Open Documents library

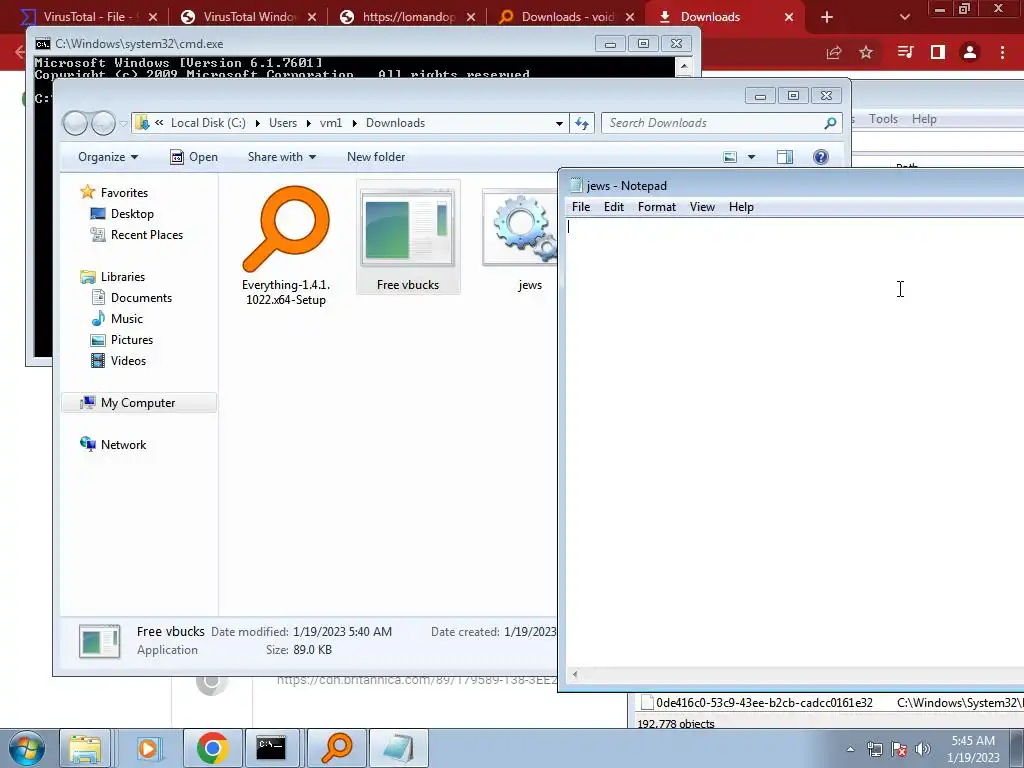tap(141, 298)
